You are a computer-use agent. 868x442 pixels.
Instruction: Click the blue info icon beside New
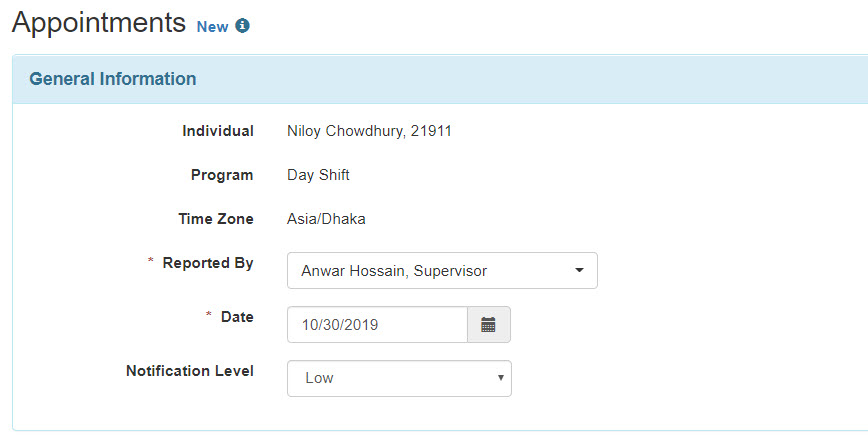(x=242, y=25)
